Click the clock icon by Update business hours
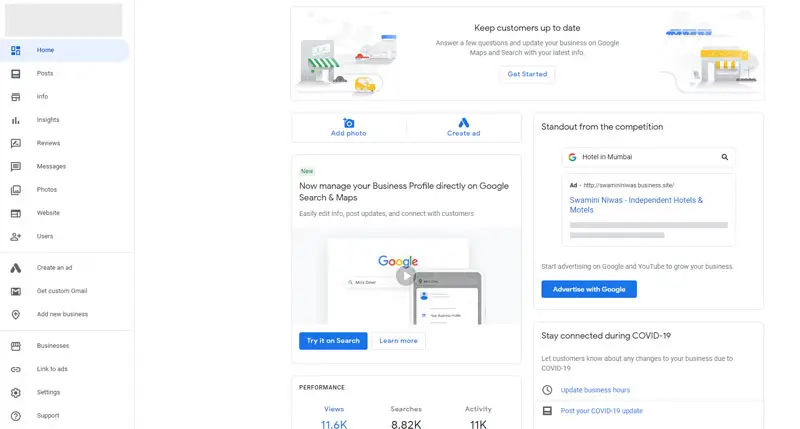This screenshot has width=800, height=429. tap(547, 390)
